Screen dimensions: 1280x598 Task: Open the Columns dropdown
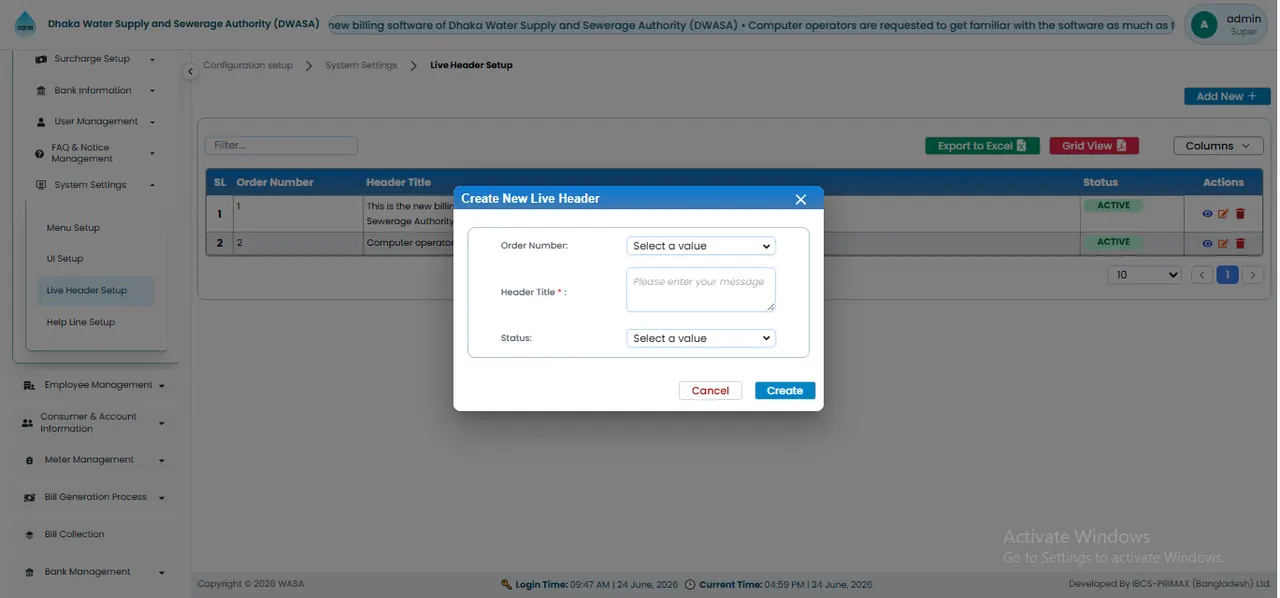click(x=1218, y=146)
